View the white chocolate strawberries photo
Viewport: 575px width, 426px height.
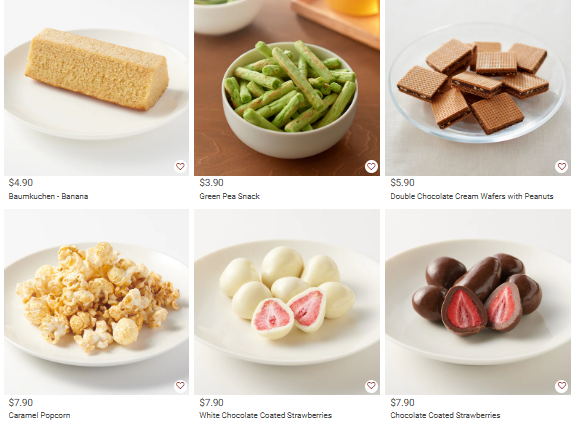point(287,302)
